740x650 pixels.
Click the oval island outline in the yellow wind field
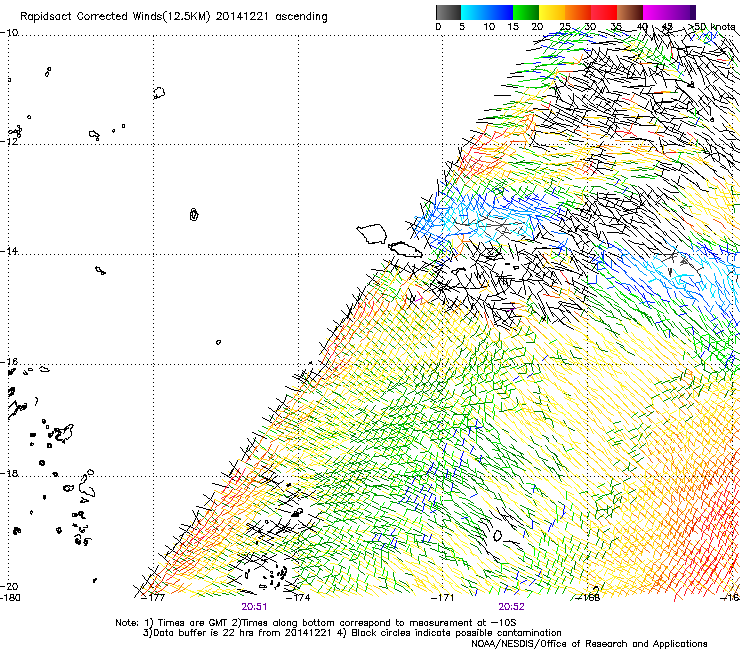(x=497, y=535)
